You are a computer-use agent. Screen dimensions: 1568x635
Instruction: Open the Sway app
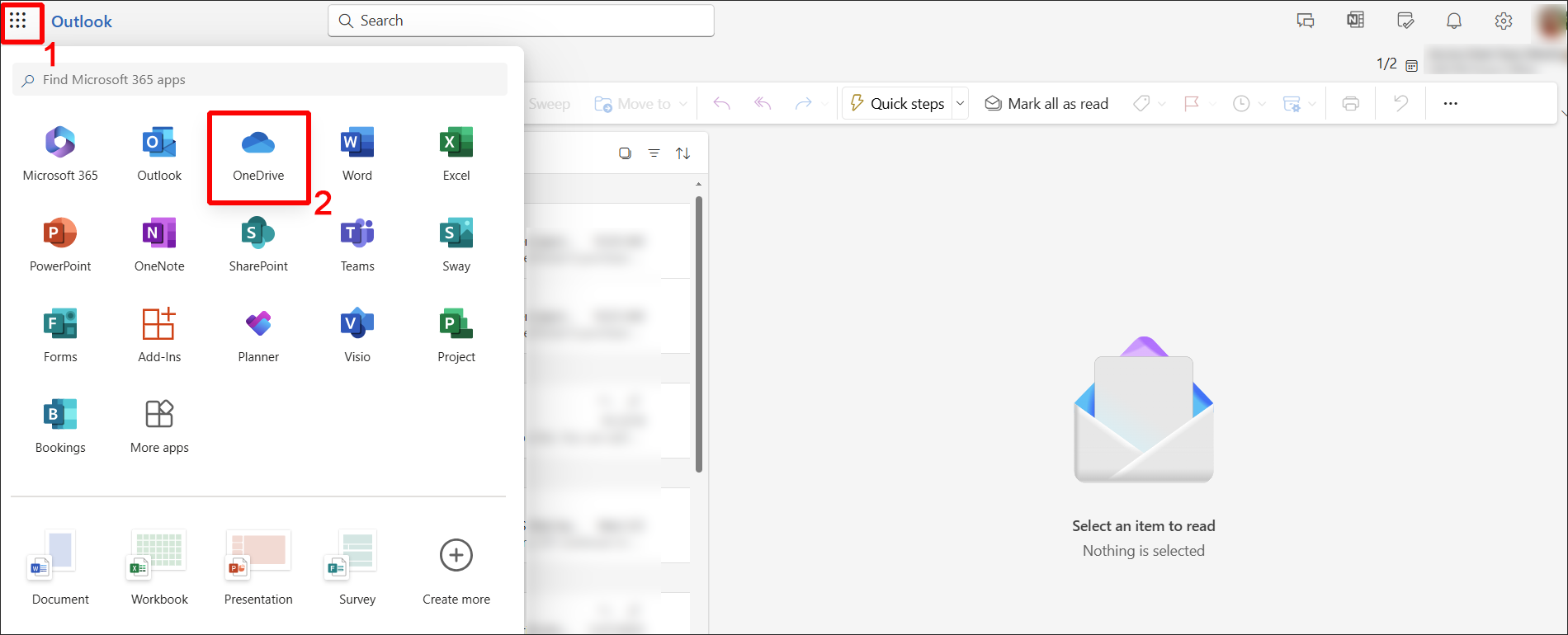click(x=456, y=245)
